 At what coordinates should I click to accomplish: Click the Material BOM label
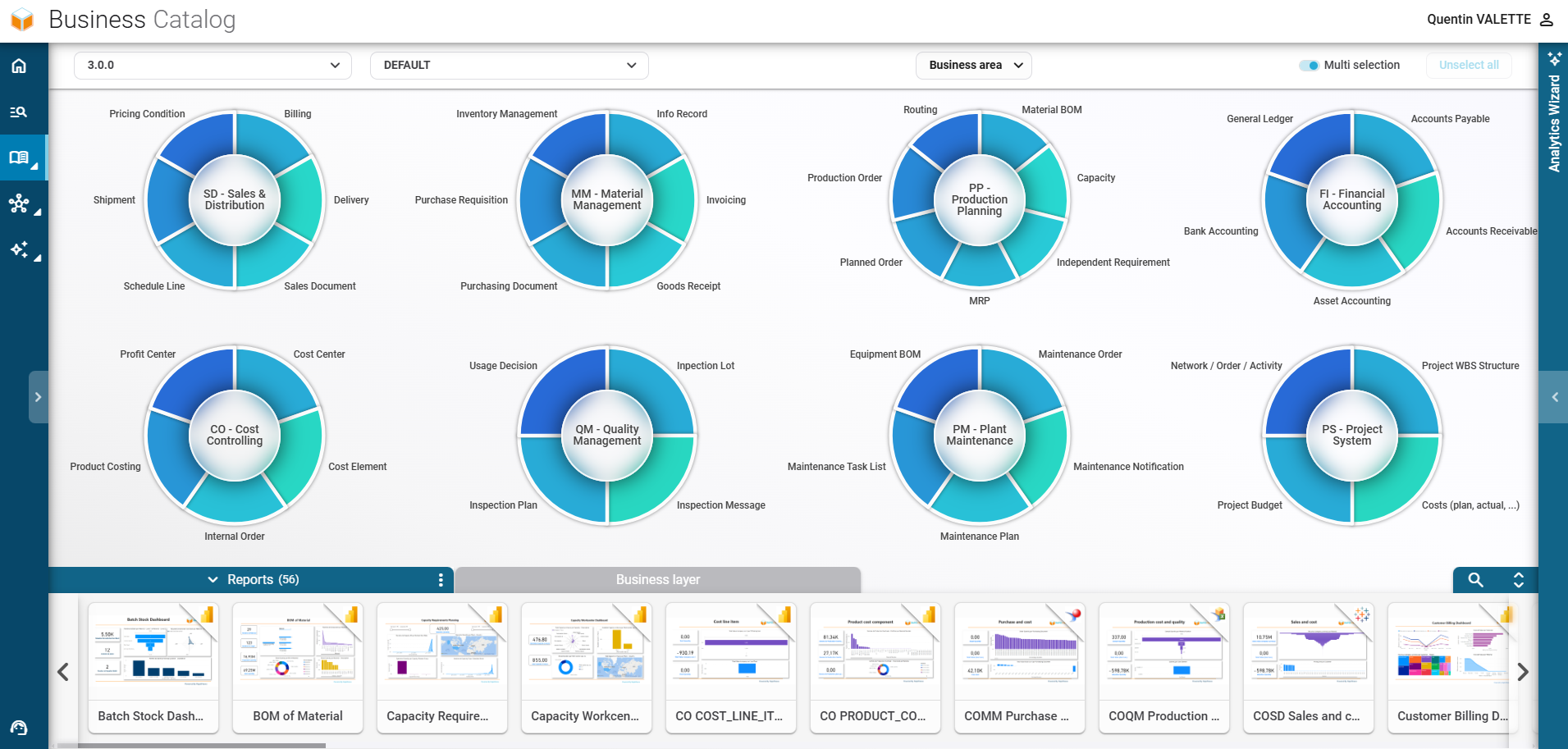tap(1052, 110)
